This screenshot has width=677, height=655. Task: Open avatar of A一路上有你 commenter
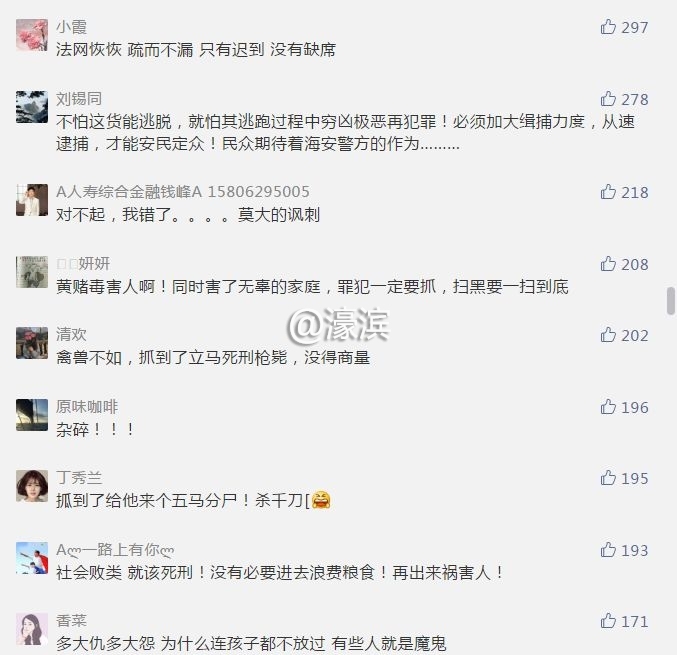point(32,558)
